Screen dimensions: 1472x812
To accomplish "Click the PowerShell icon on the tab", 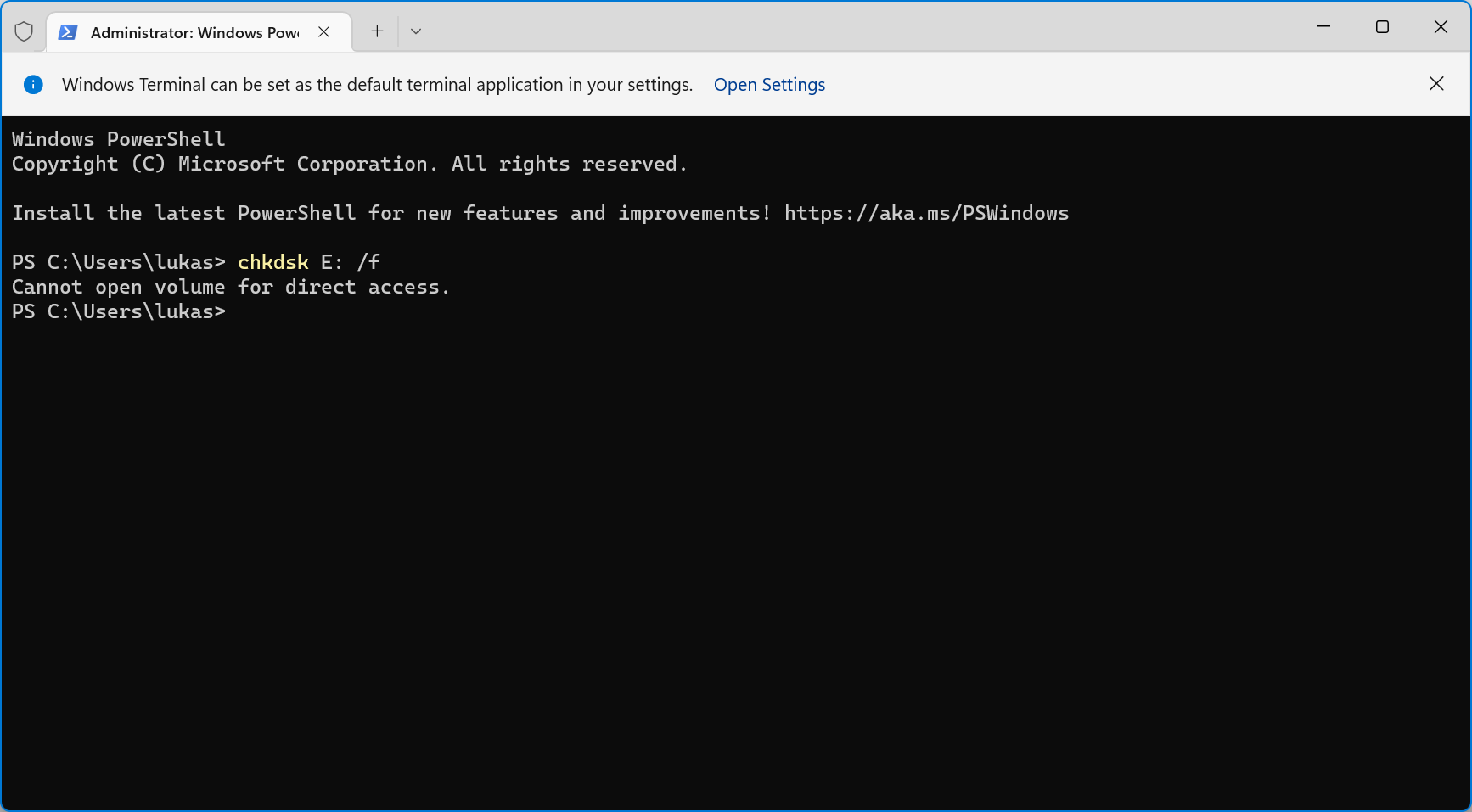I will click(x=68, y=32).
